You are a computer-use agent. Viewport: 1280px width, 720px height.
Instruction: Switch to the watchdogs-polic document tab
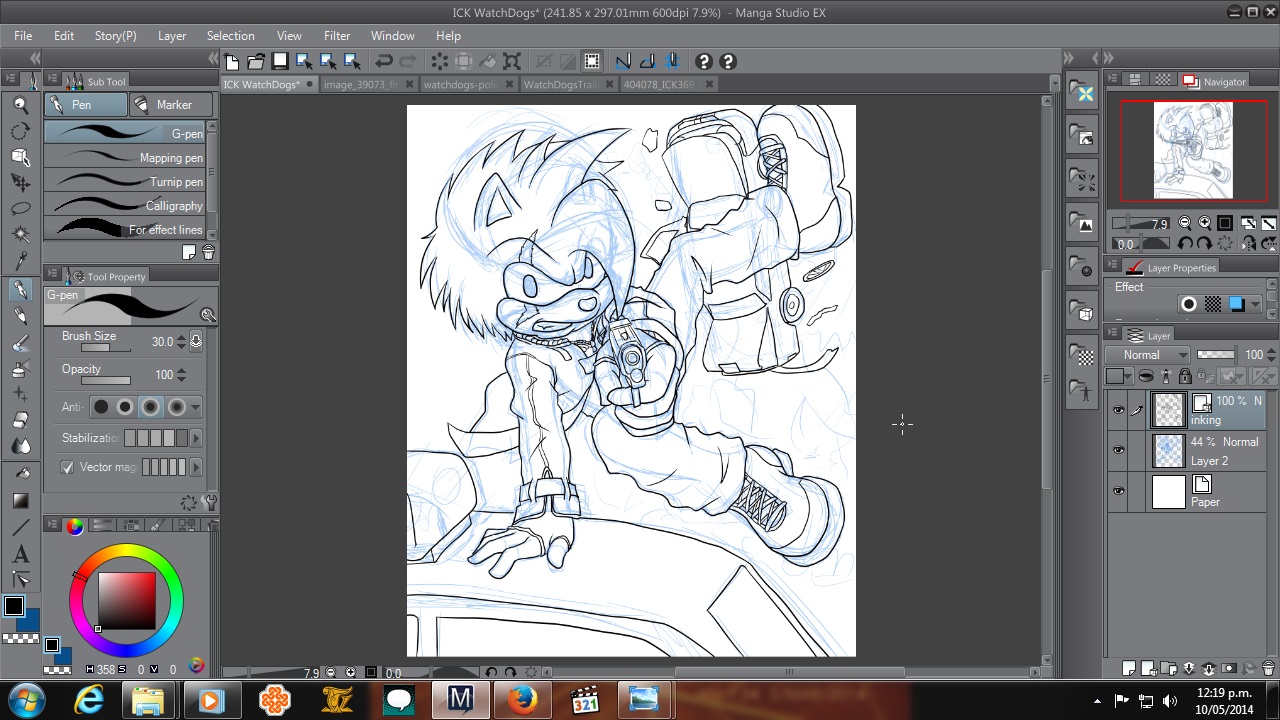coord(460,85)
